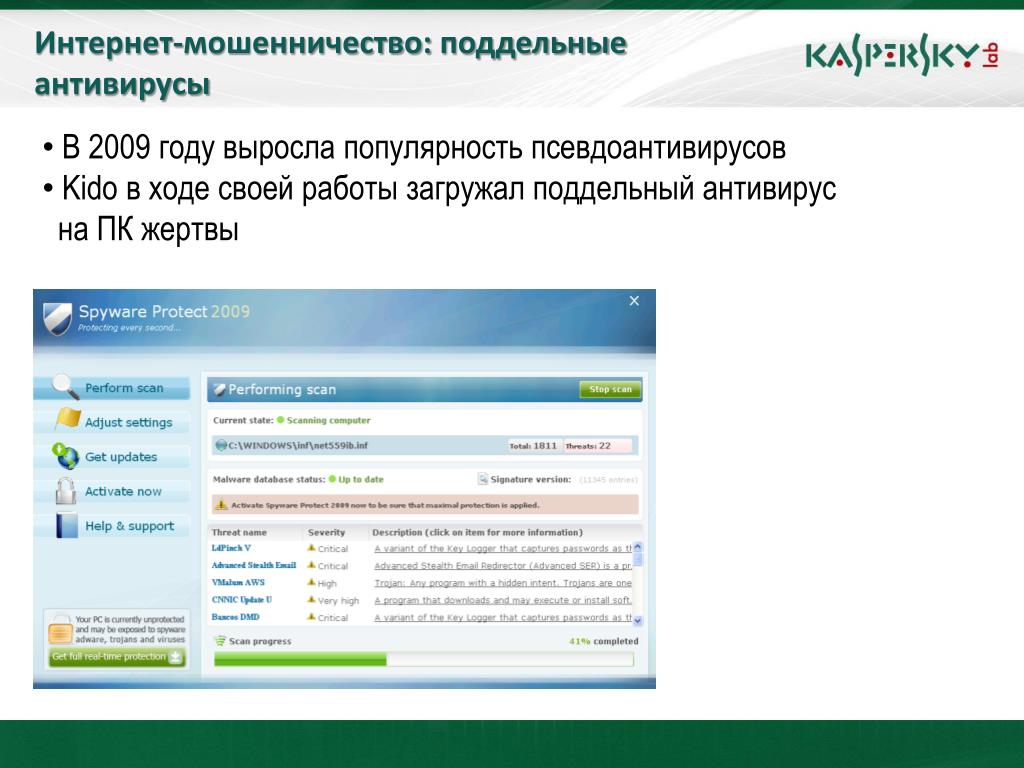The width and height of the screenshot is (1024, 768).
Task: Click the Spyware Protect shield logo
Action: 57,319
